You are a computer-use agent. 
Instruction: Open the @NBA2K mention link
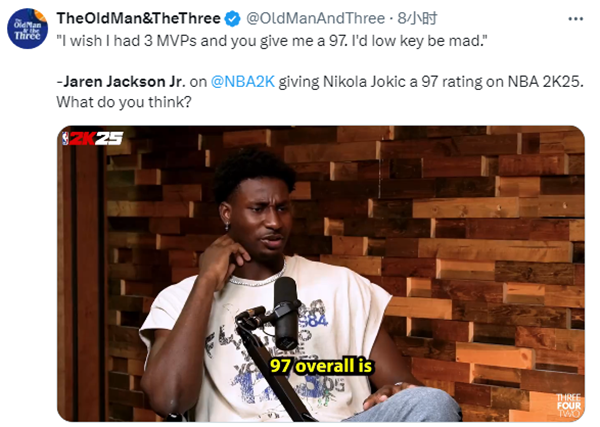[x=243, y=81]
